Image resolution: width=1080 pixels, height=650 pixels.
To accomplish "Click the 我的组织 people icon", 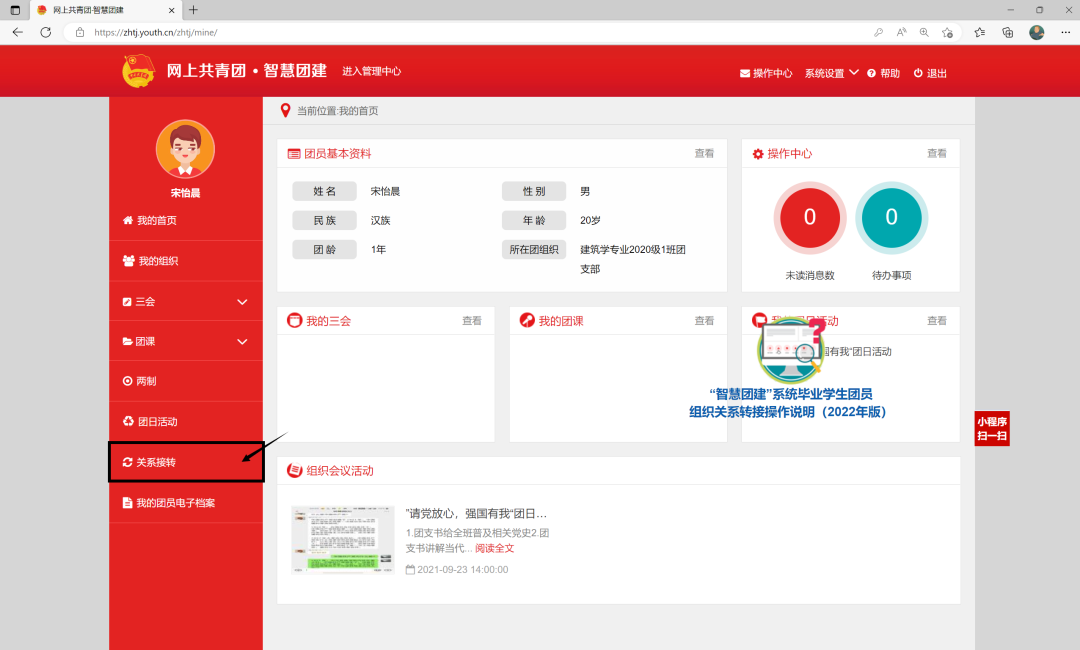I will tap(128, 261).
